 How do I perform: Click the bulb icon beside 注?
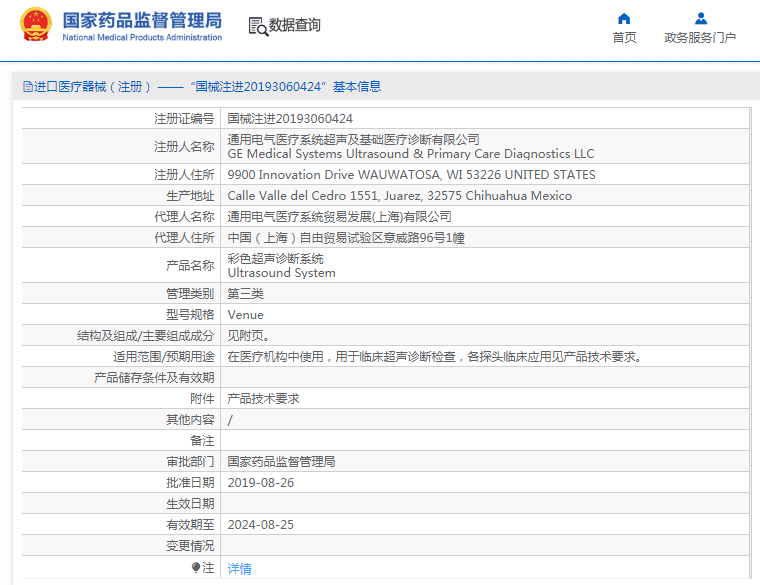coord(196,567)
